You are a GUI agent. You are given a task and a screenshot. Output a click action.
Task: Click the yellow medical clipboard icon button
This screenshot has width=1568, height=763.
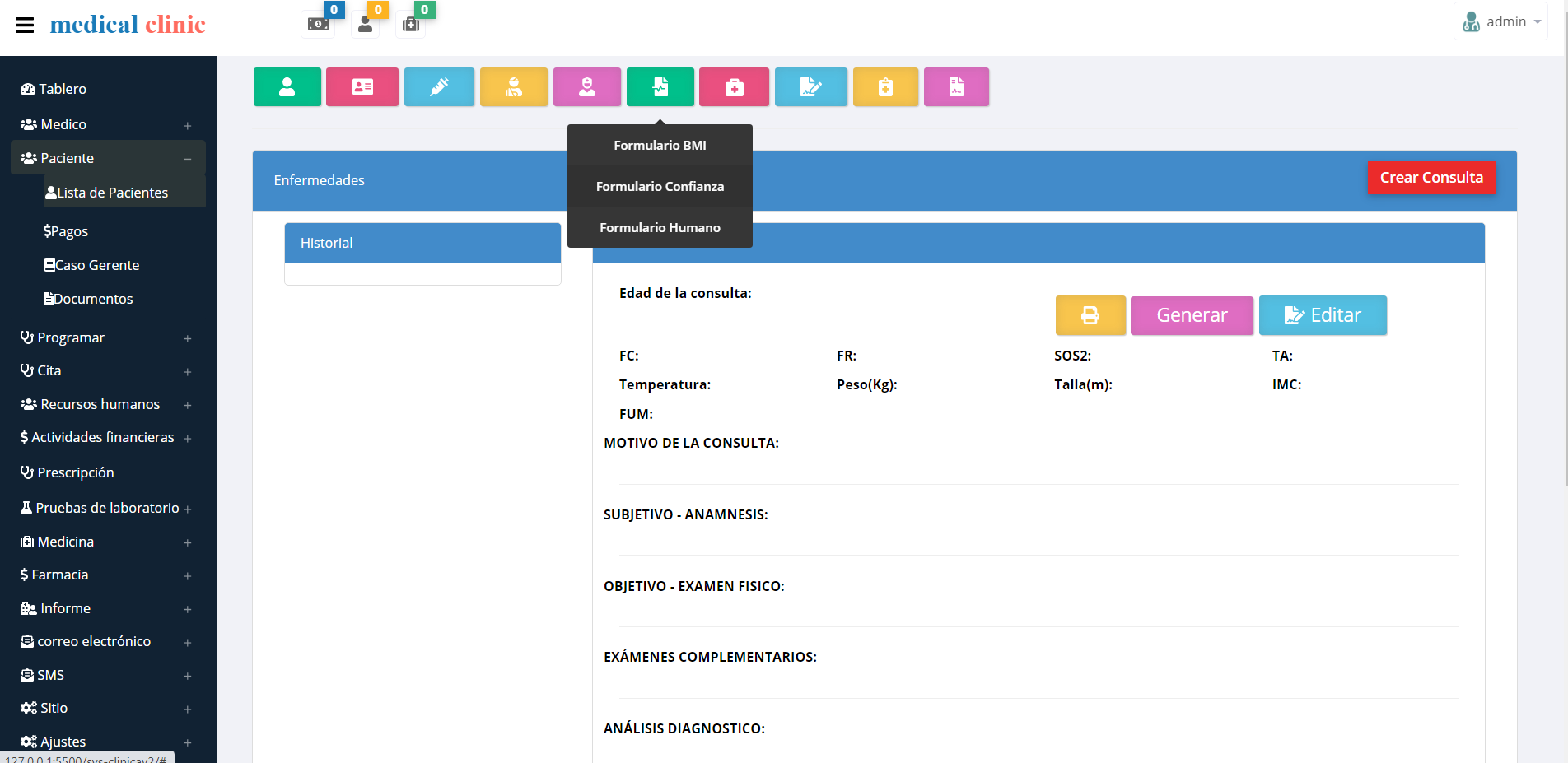click(885, 87)
